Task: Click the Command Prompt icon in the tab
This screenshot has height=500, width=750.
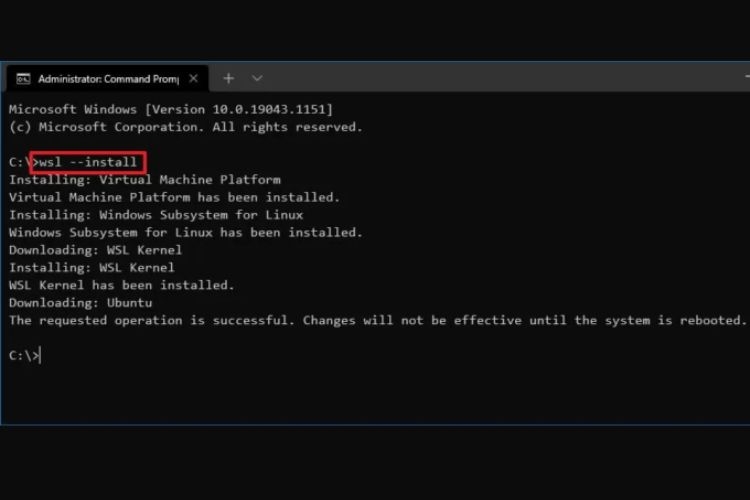Action: click(23, 78)
